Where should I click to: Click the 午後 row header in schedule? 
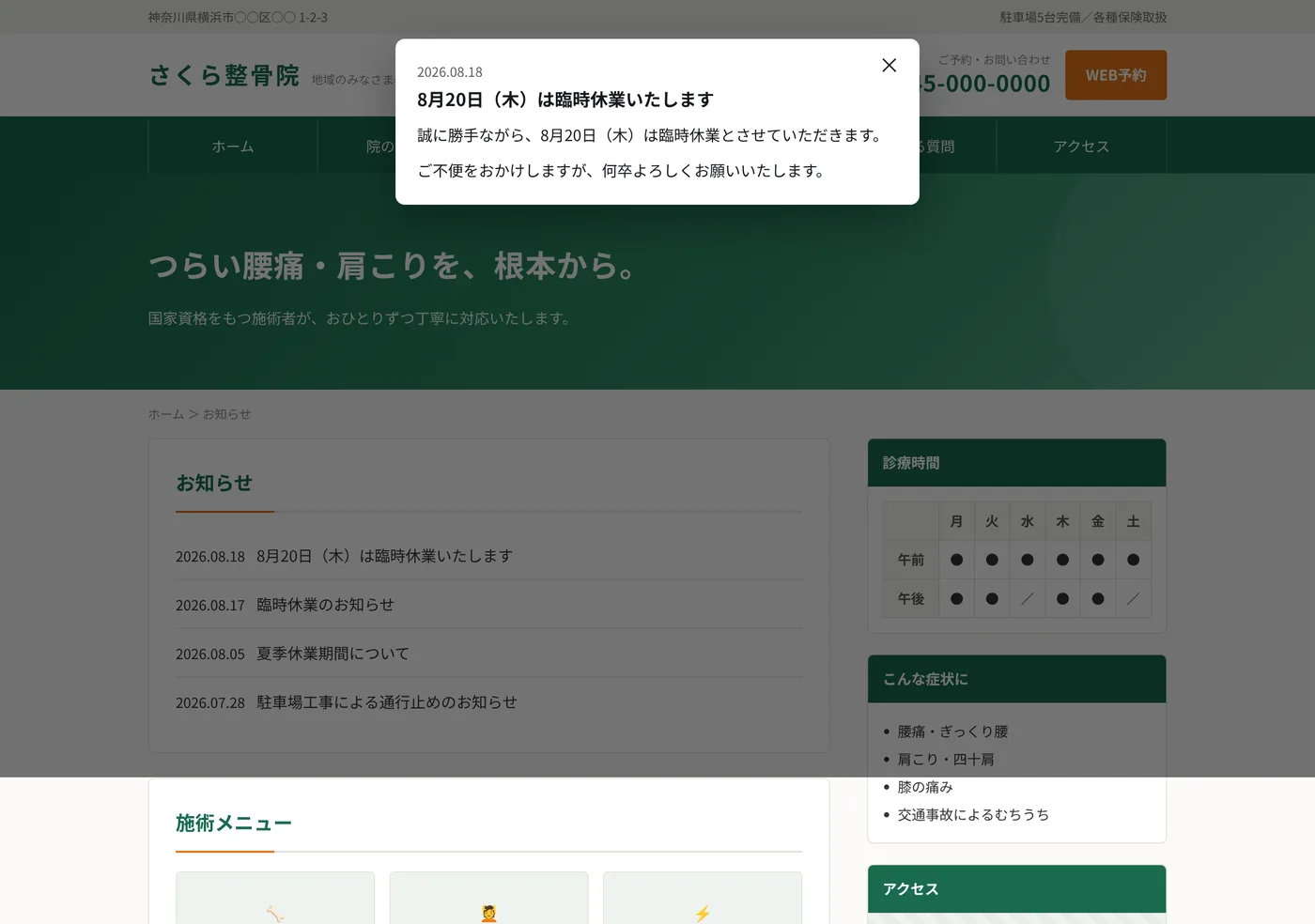[911, 598]
